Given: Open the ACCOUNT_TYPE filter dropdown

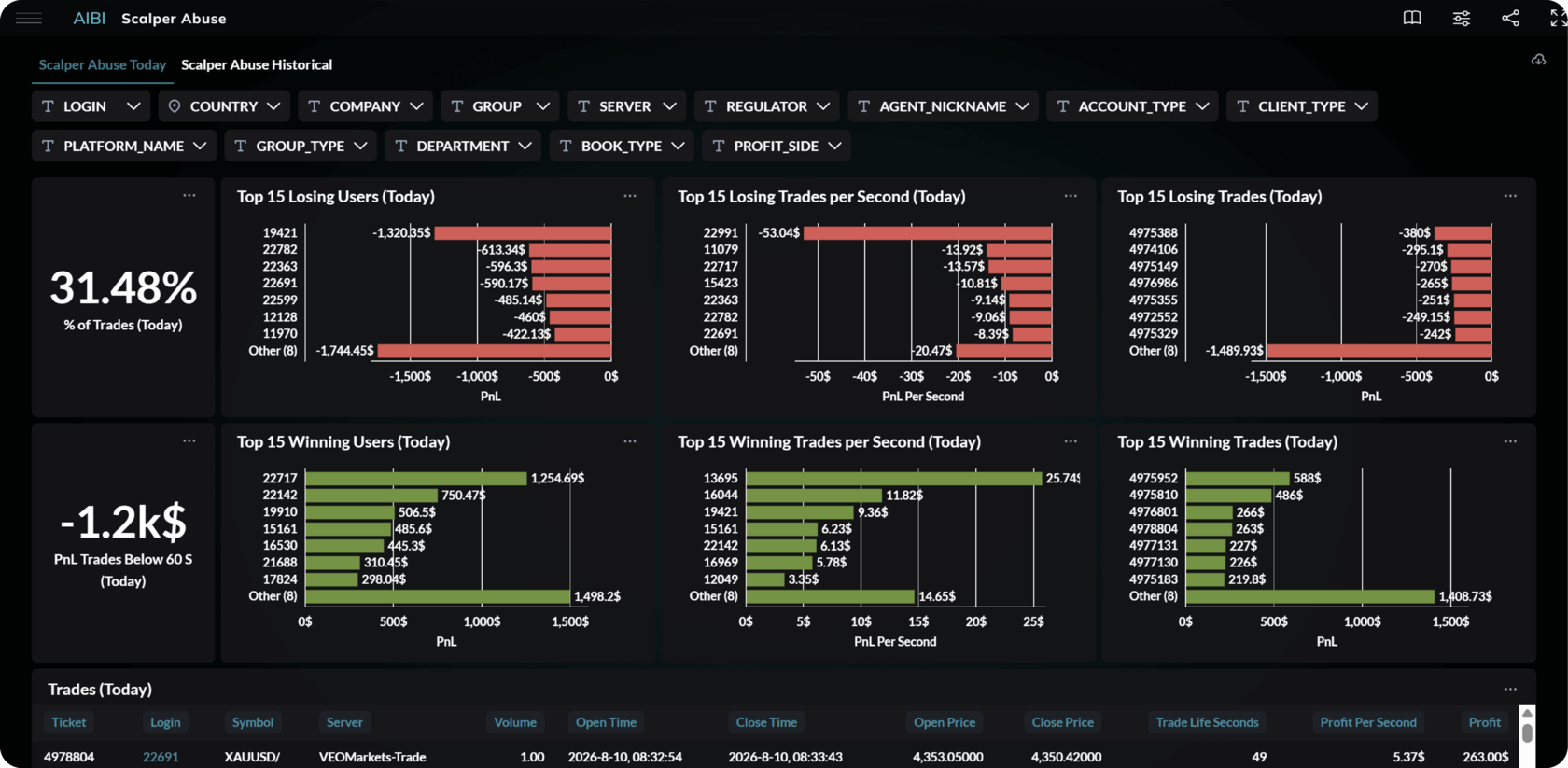Looking at the screenshot, I should 1133,106.
